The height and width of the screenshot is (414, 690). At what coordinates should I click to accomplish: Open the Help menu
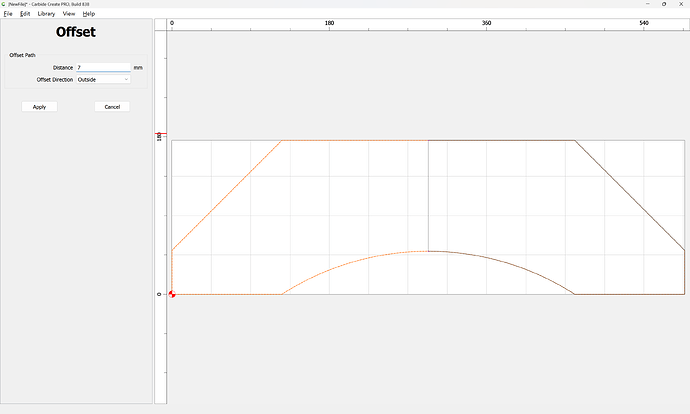pos(89,14)
